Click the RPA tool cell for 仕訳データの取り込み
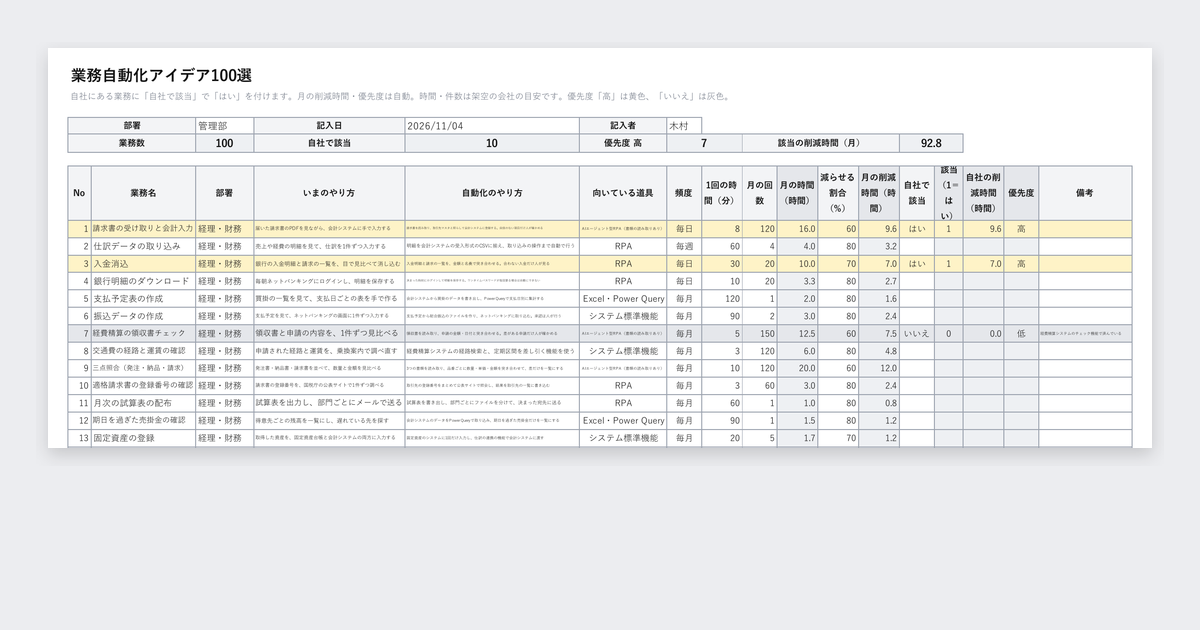Screen dimensions: 1200x630 pyautogui.click(x=623, y=246)
